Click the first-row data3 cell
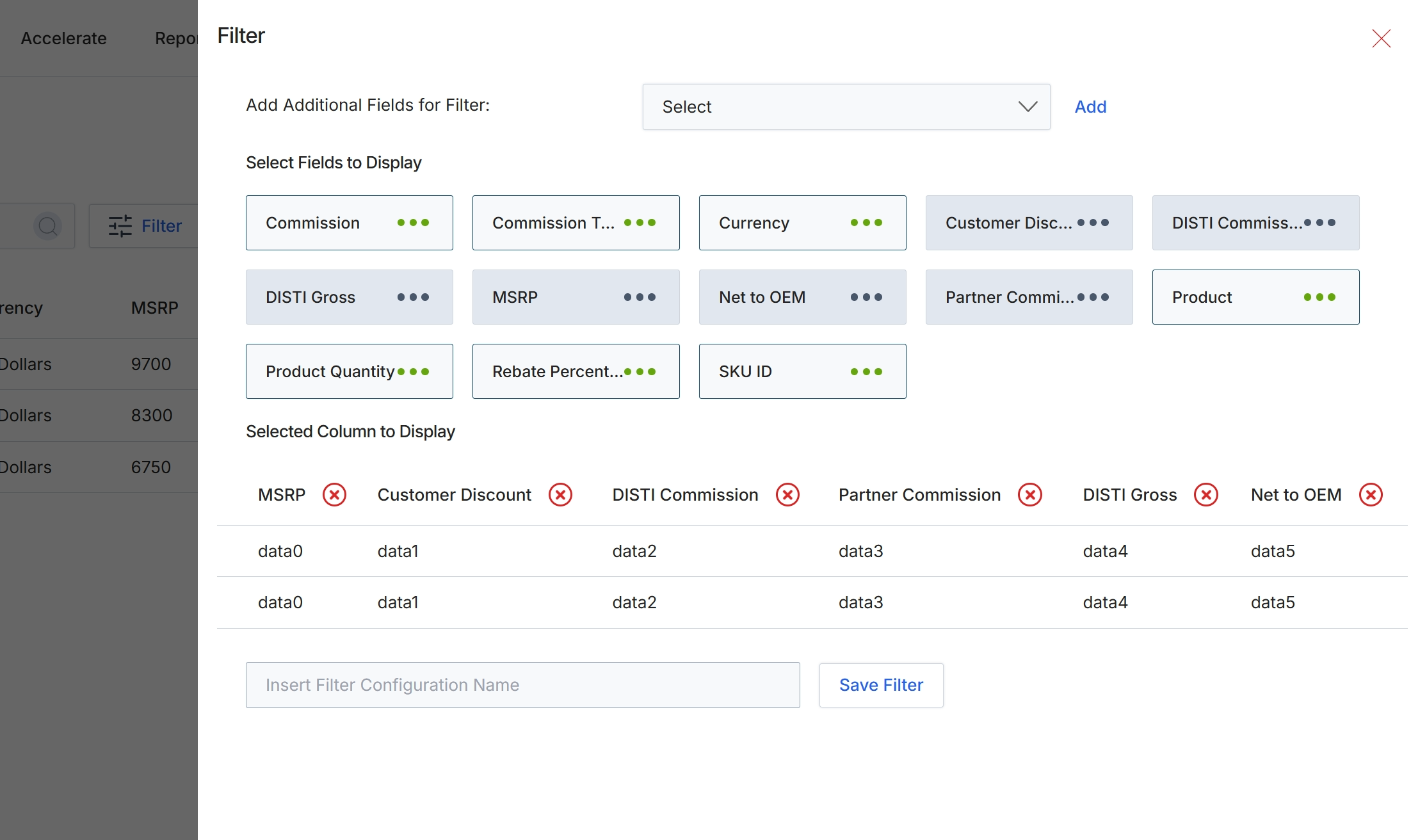 (860, 551)
